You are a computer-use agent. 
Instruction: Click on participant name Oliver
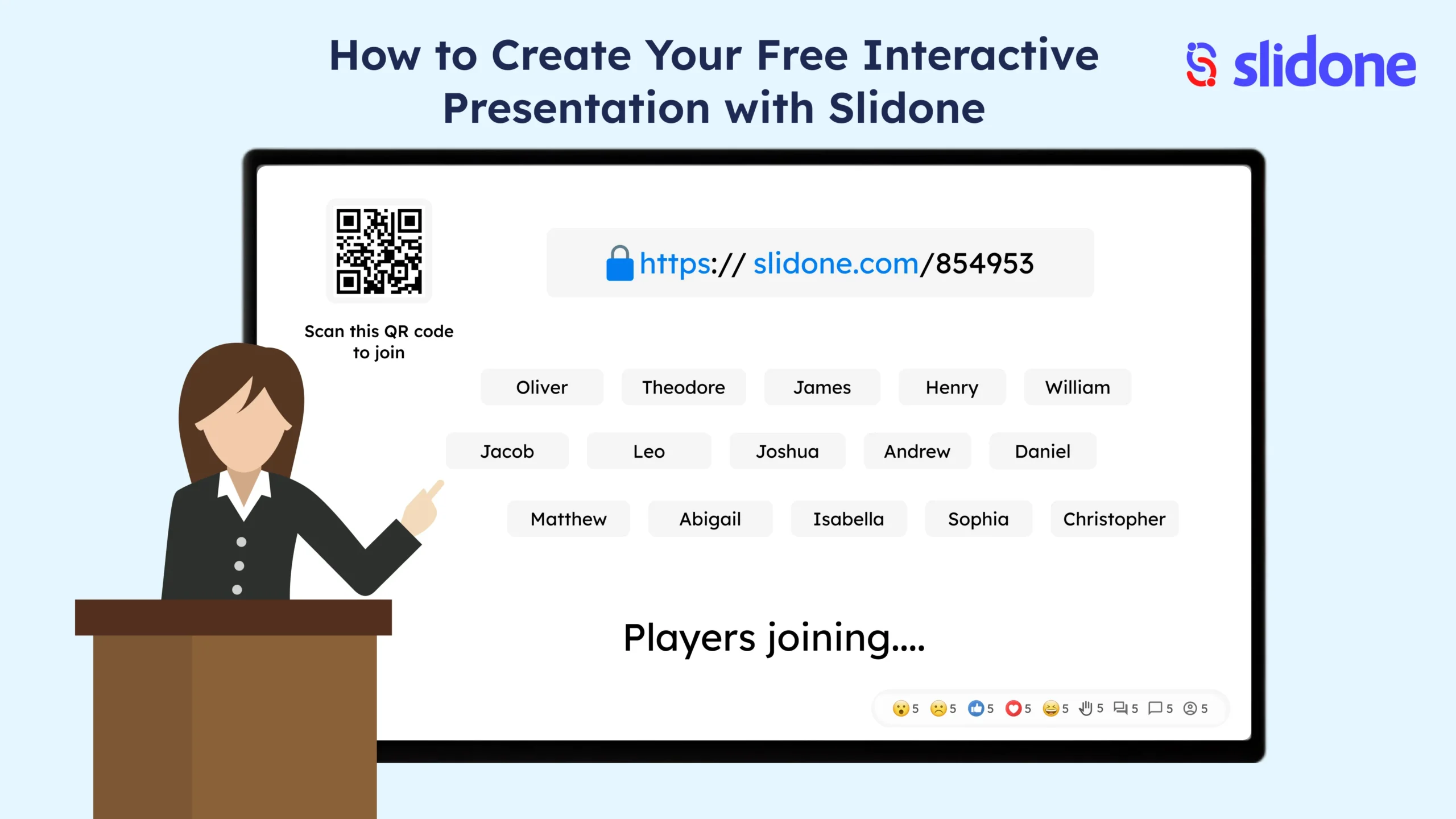(541, 387)
